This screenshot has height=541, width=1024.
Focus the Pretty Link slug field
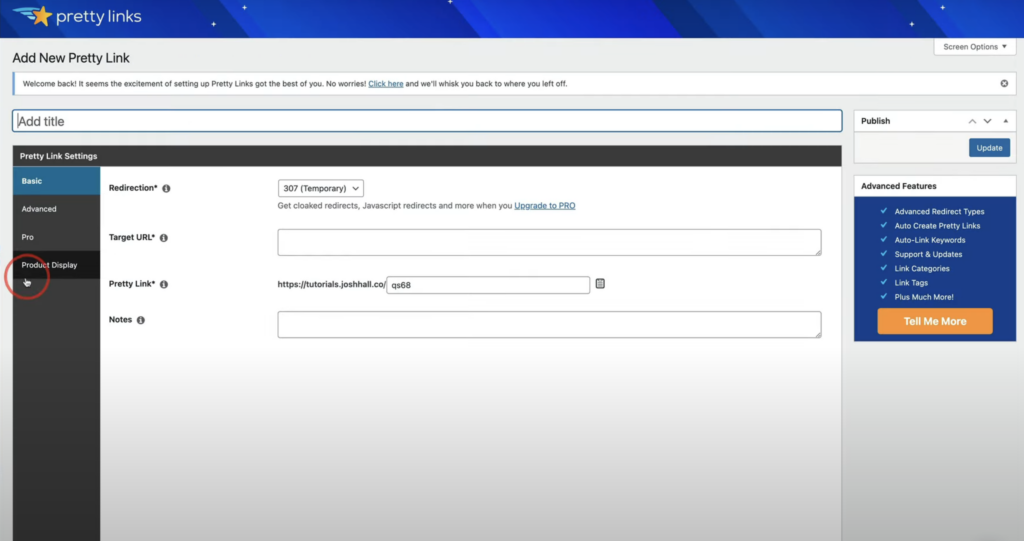[488, 285]
